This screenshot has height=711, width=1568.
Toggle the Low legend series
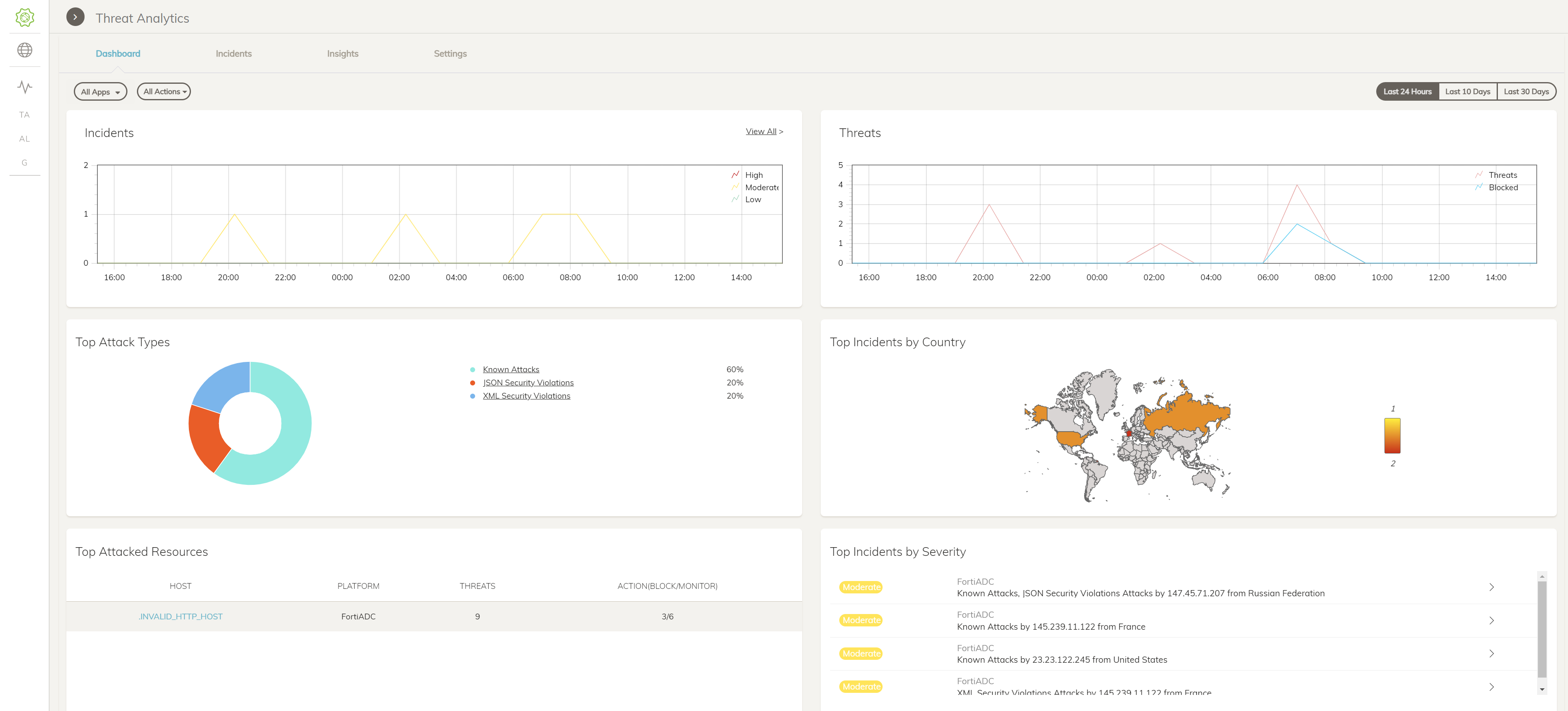pyautogui.click(x=746, y=199)
